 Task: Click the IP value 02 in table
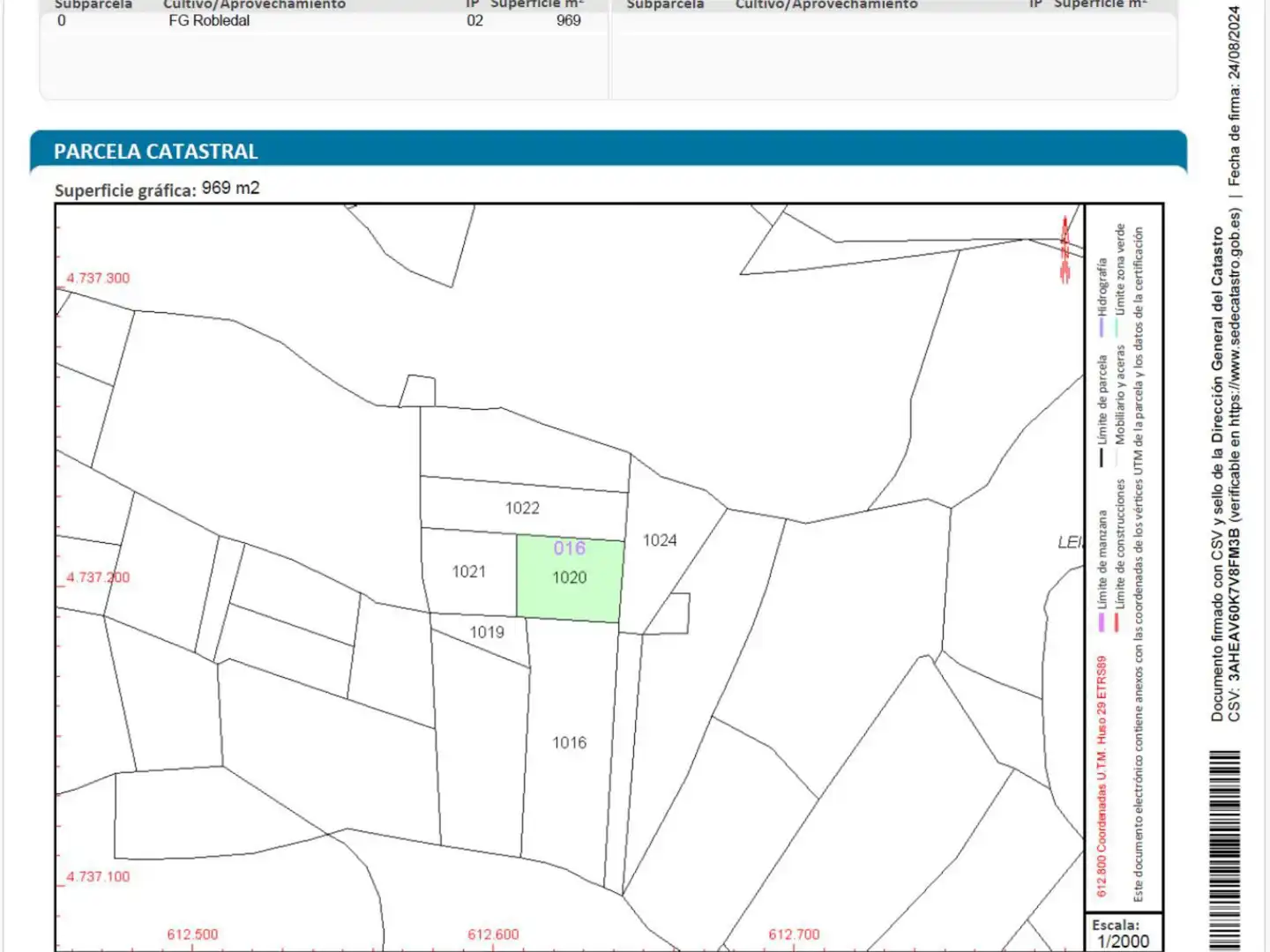474,20
